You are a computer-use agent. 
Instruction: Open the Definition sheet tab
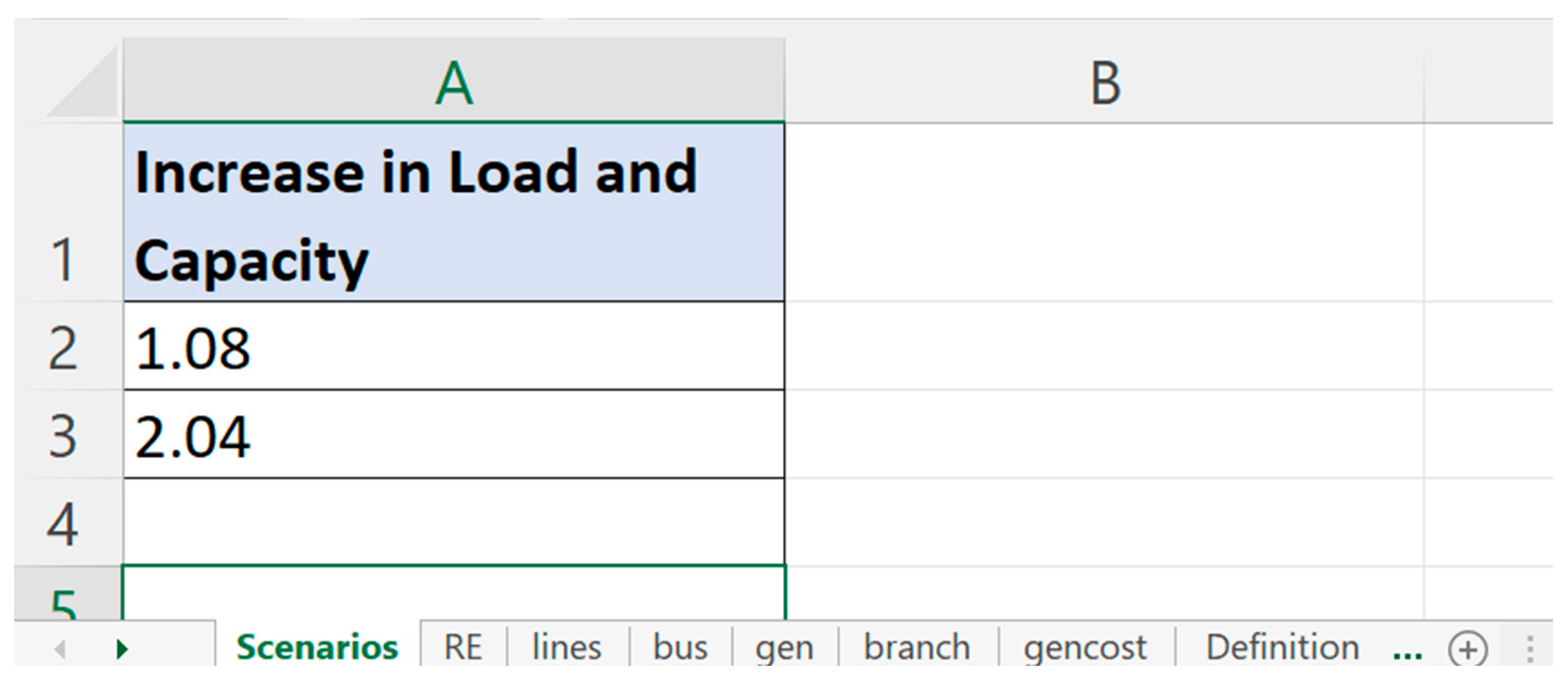1283,647
